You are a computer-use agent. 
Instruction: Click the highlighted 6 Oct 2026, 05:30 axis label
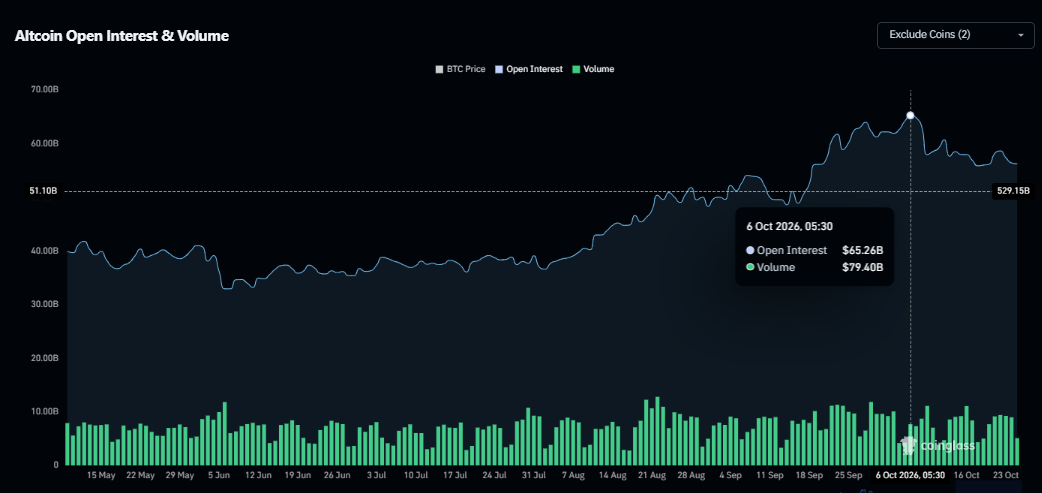(910, 476)
